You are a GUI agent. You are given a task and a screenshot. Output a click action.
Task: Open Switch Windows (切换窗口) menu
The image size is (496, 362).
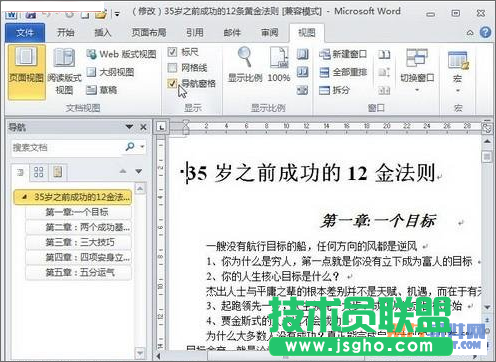tap(417, 70)
